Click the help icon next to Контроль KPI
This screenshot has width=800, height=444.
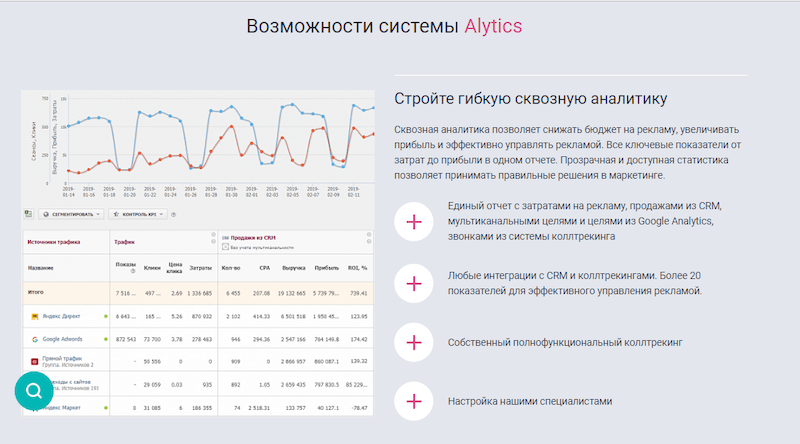click(x=173, y=214)
